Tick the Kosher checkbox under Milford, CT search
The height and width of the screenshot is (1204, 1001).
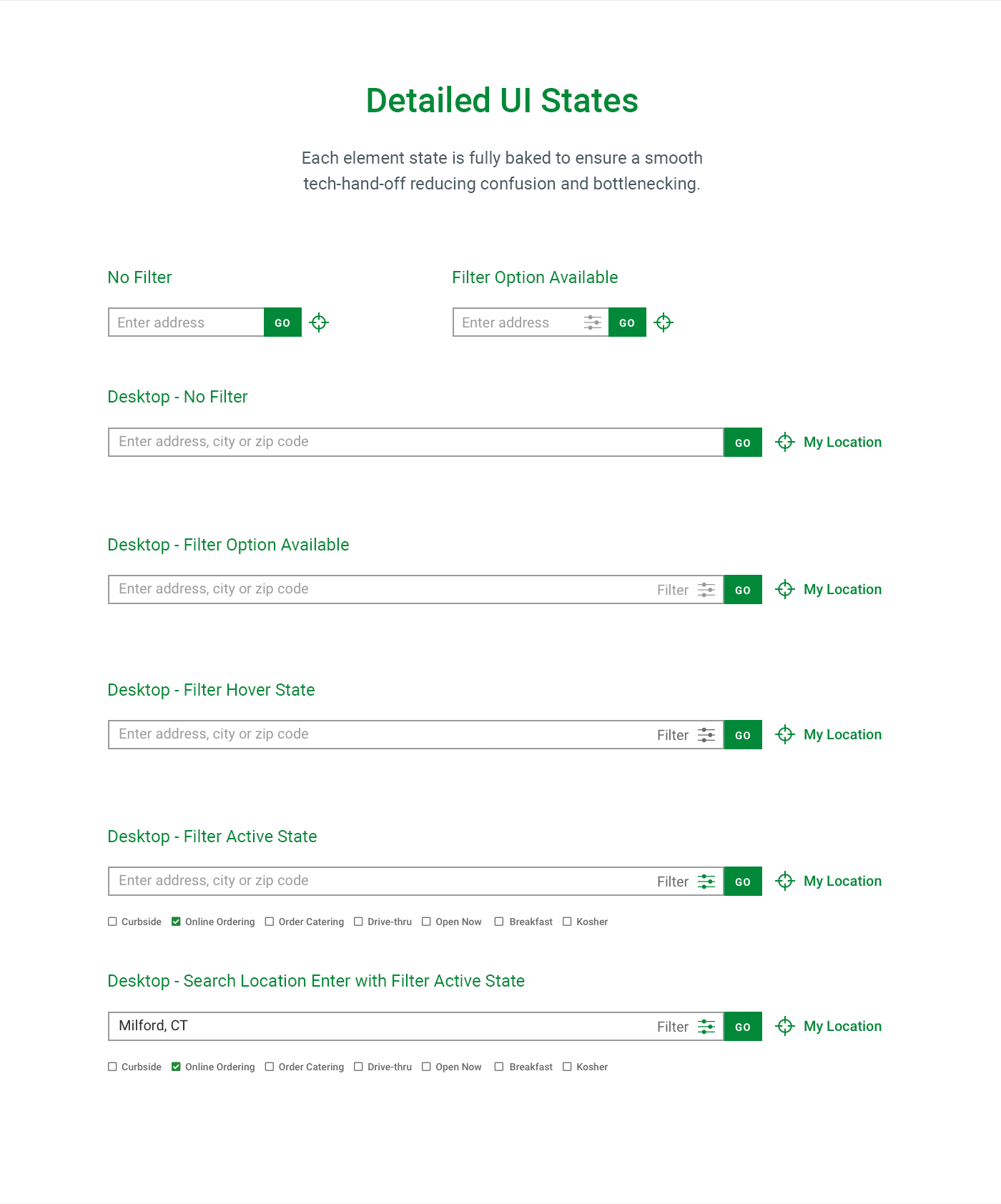coord(567,1067)
